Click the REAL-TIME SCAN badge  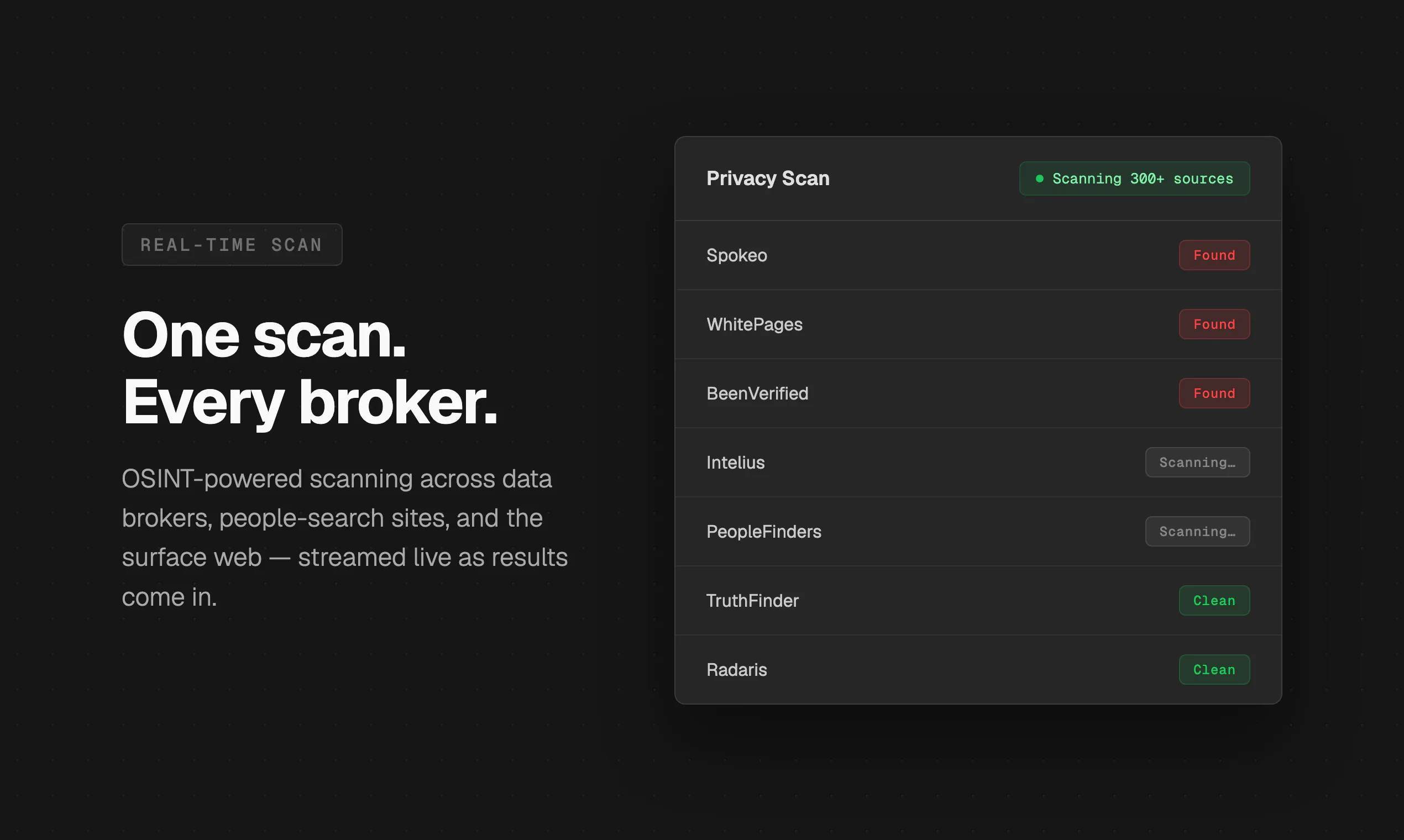tap(232, 244)
